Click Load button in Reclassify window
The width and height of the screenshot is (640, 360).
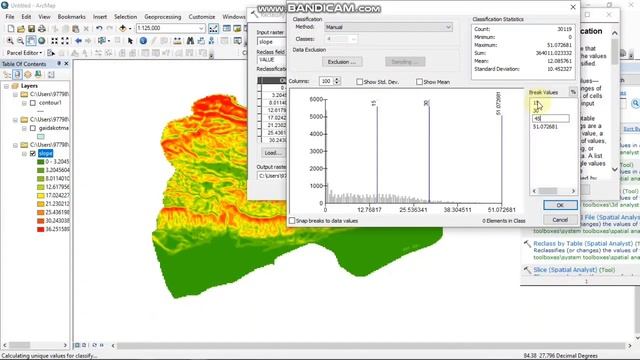coord(273,153)
